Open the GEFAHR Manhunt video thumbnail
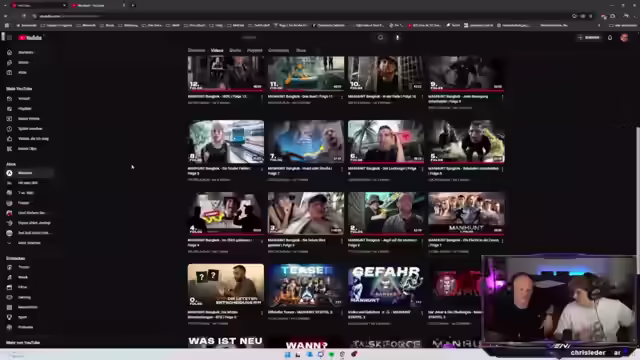640x360 pixels. pos(386,285)
